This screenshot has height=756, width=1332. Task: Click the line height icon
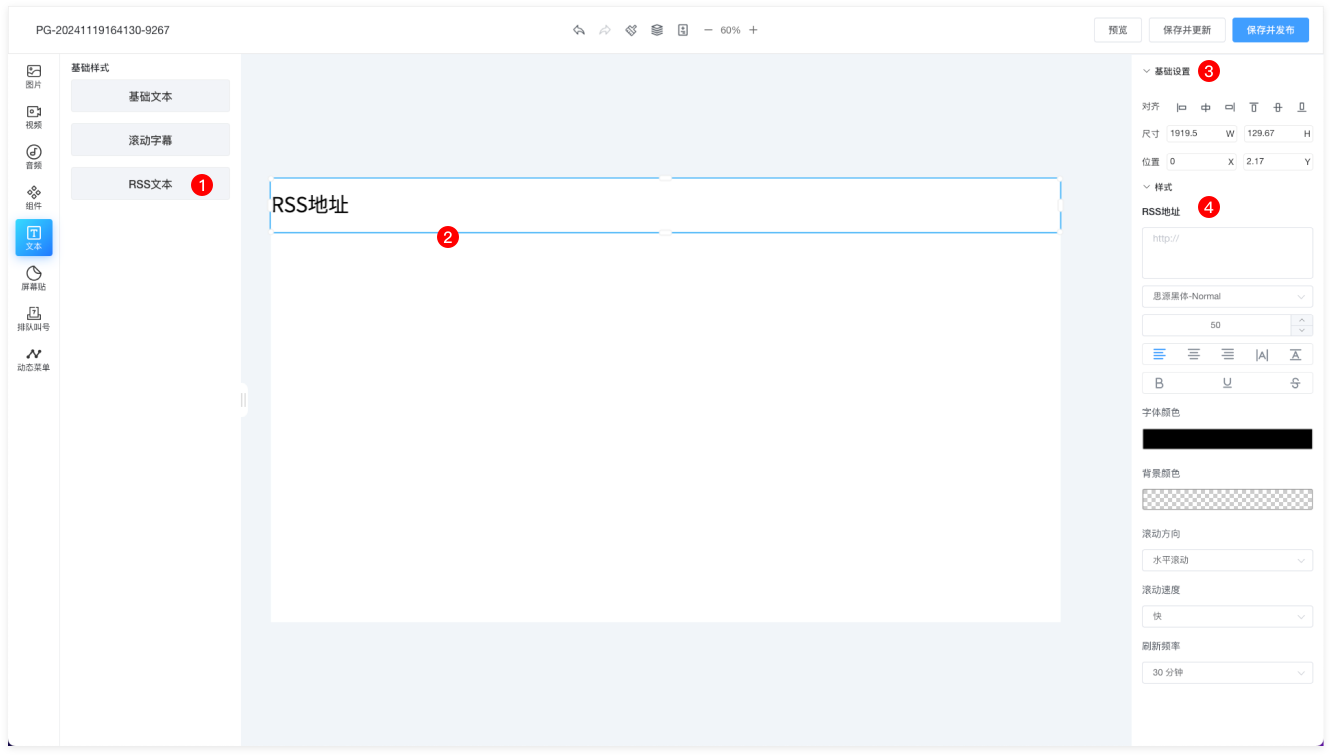pos(1296,354)
